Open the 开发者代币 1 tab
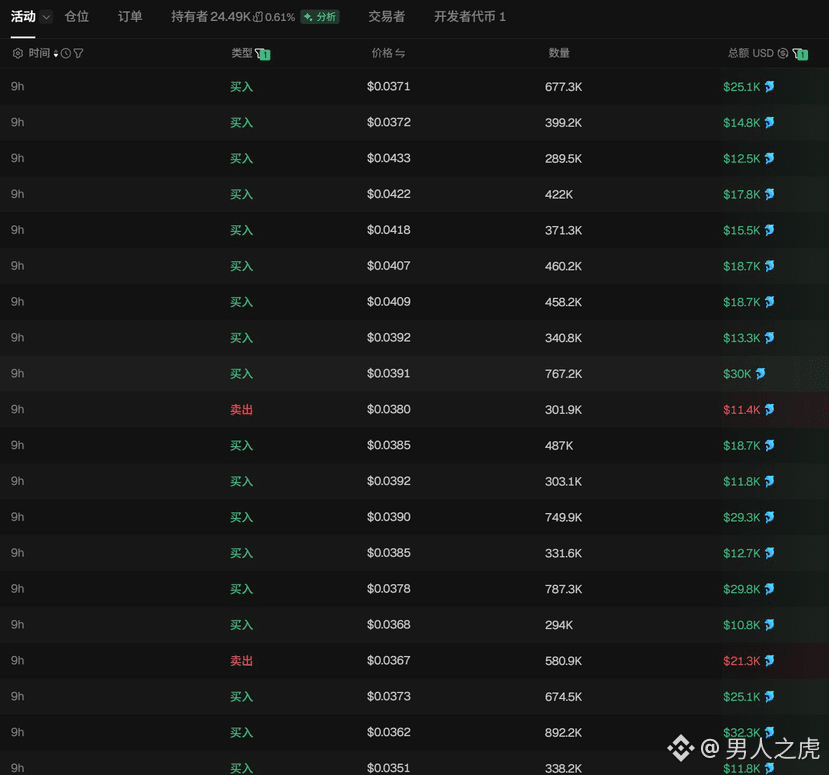 [x=469, y=17]
